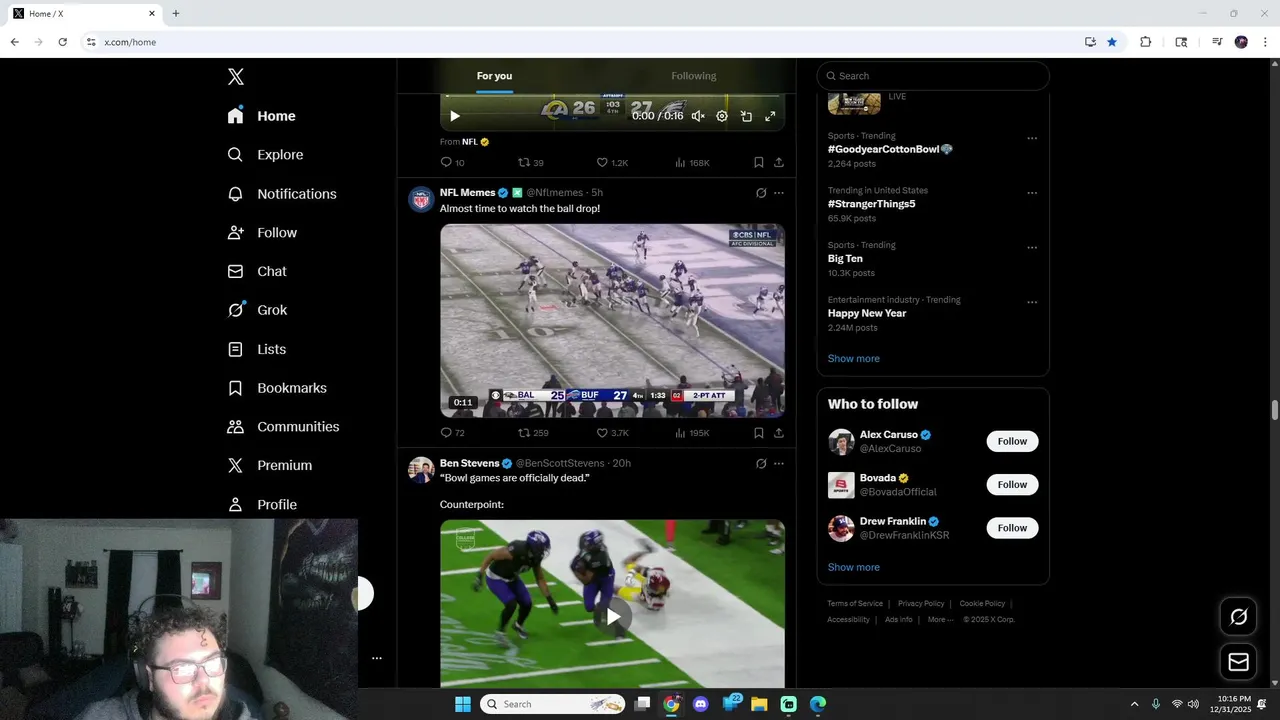
Task: Like the NFL post with 1.2K likes
Action: point(612,162)
